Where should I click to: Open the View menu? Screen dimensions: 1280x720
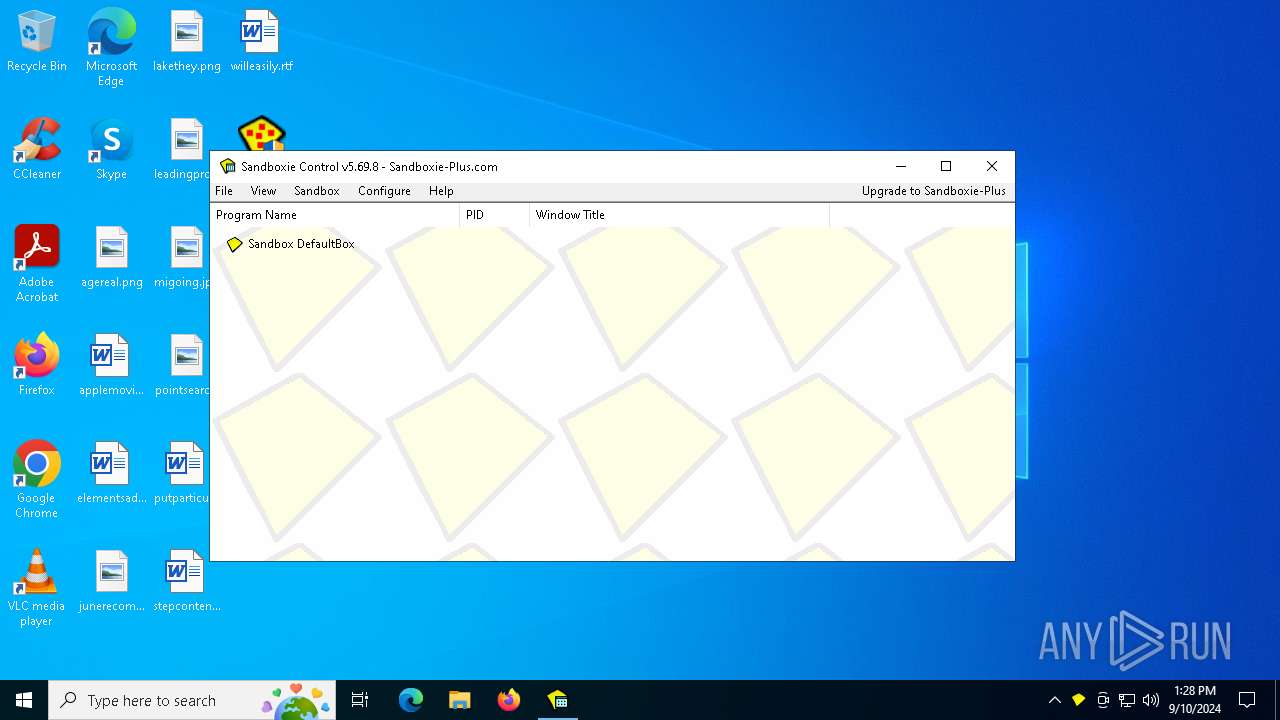tap(263, 191)
